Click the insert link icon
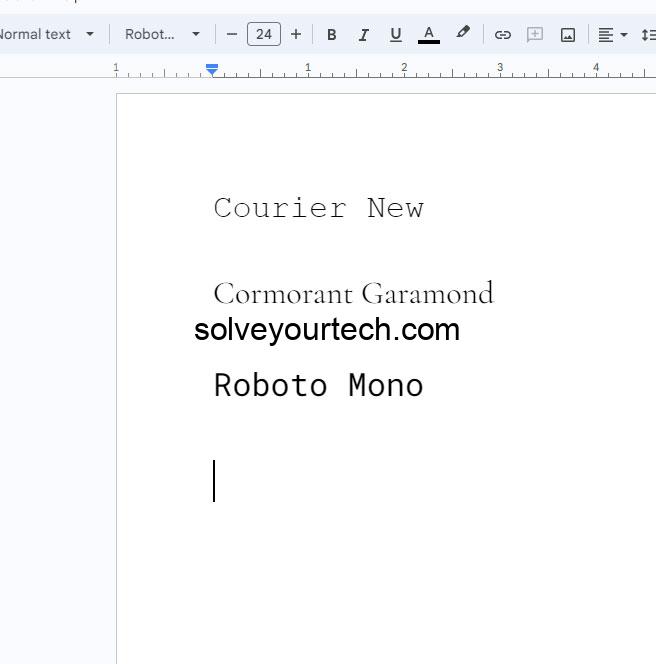This screenshot has width=656, height=664. click(x=503, y=34)
